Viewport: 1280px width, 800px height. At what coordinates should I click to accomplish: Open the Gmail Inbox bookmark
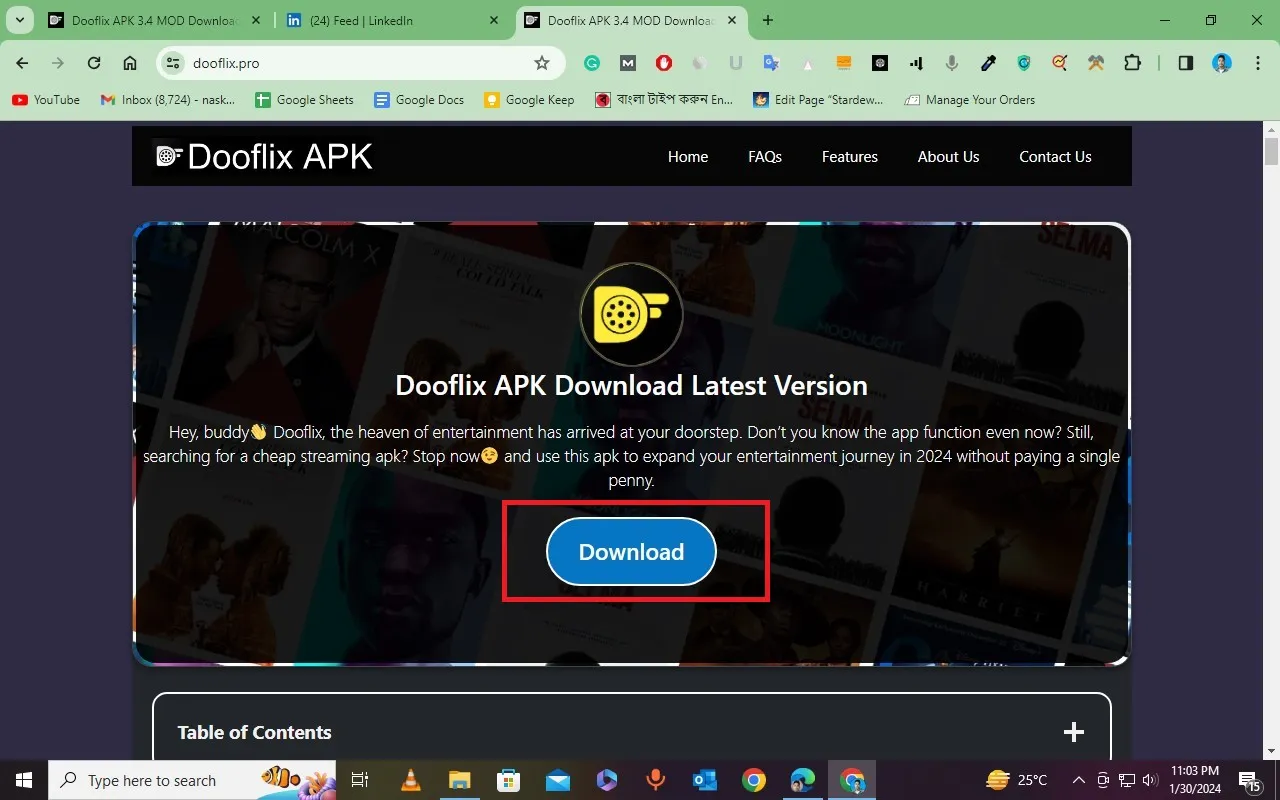pyautogui.click(x=168, y=99)
